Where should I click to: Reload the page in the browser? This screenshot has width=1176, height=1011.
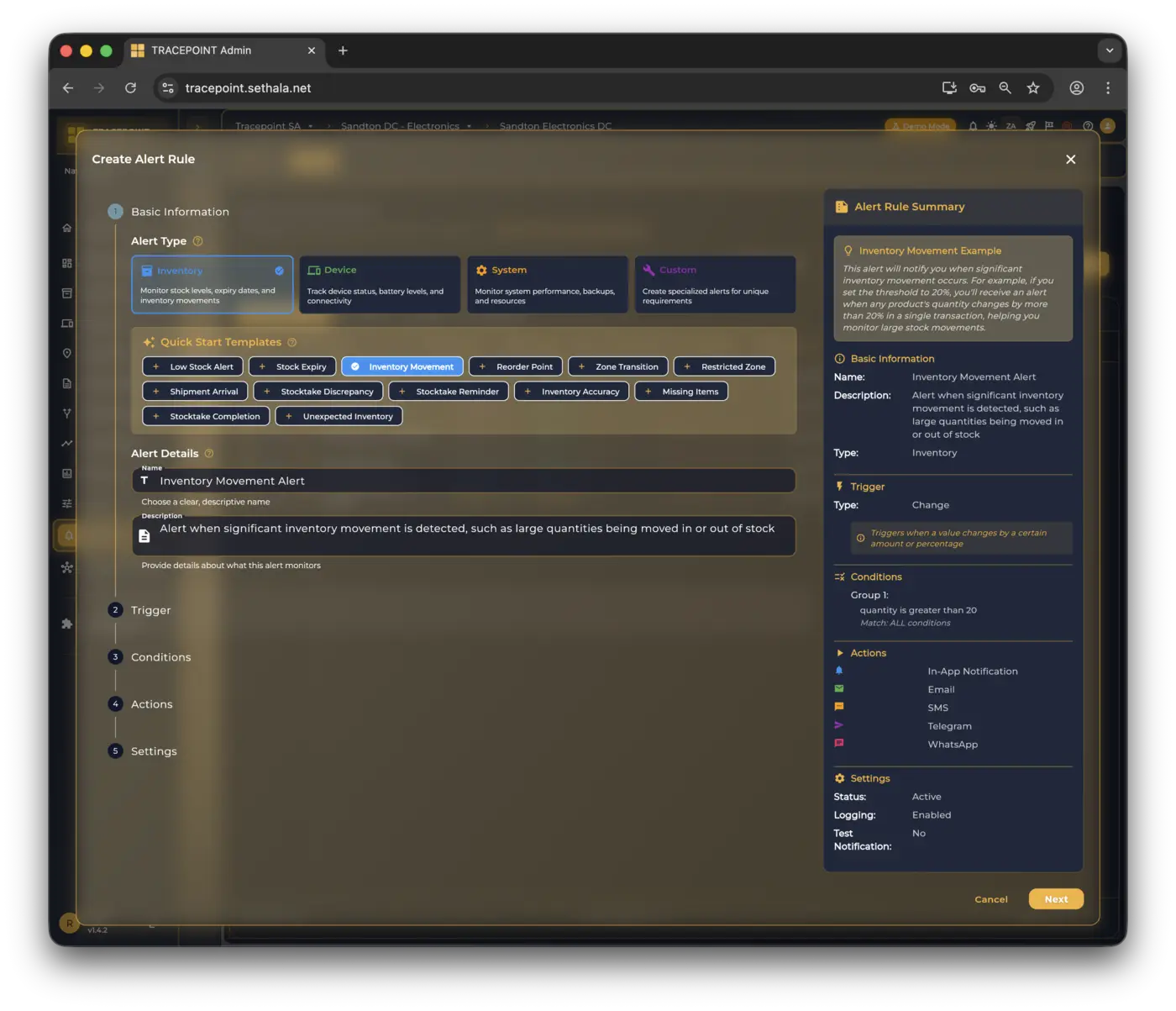tap(130, 88)
